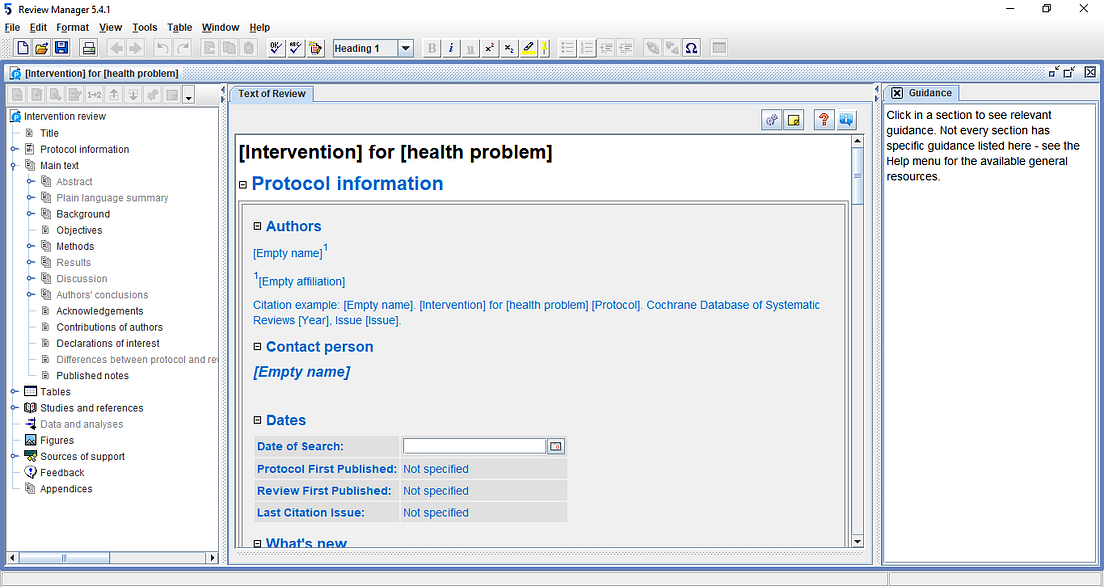The image size is (1104, 587).
Task: Click Not specified for Protocol First Published
Action: click(434, 469)
